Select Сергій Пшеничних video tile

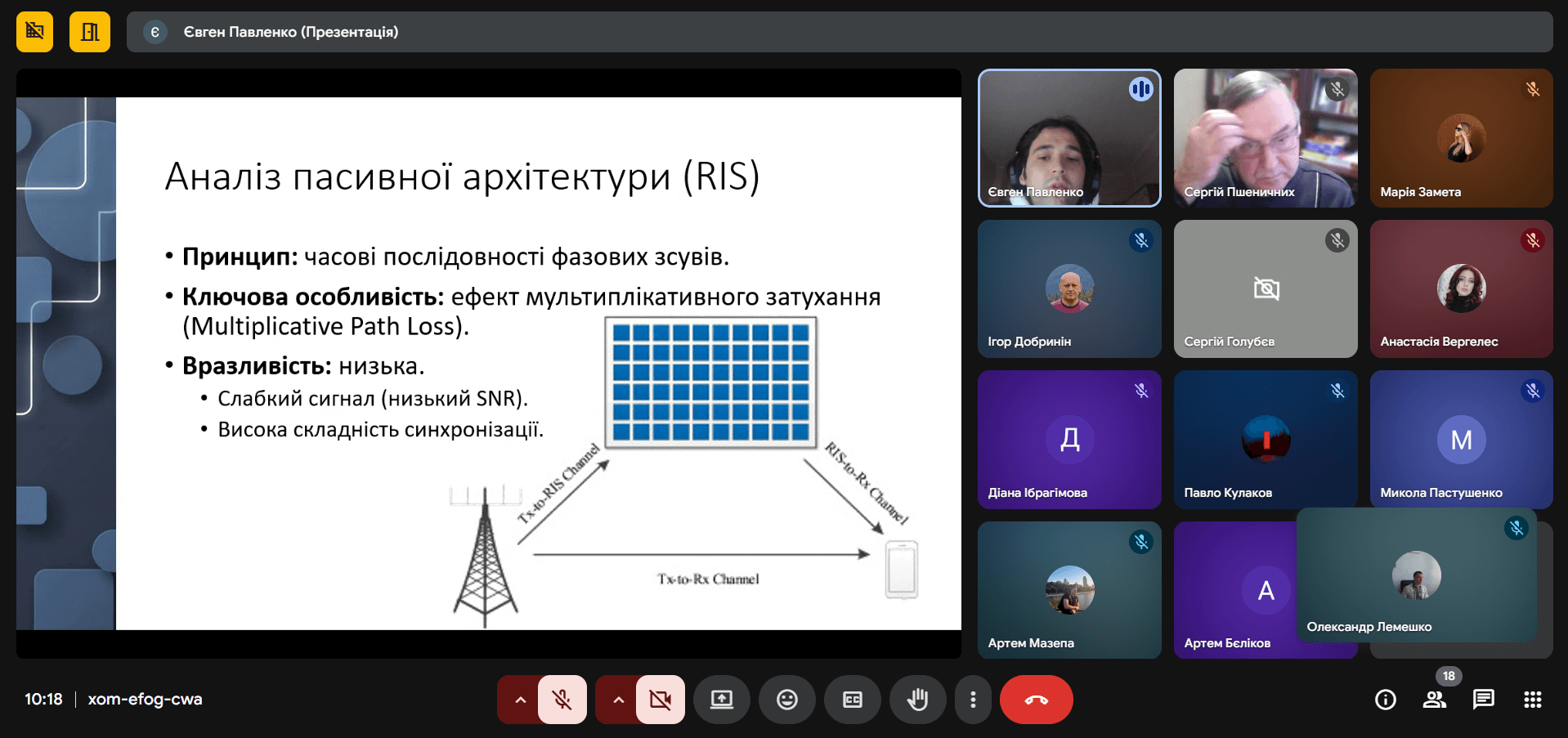[x=1265, y=137]
